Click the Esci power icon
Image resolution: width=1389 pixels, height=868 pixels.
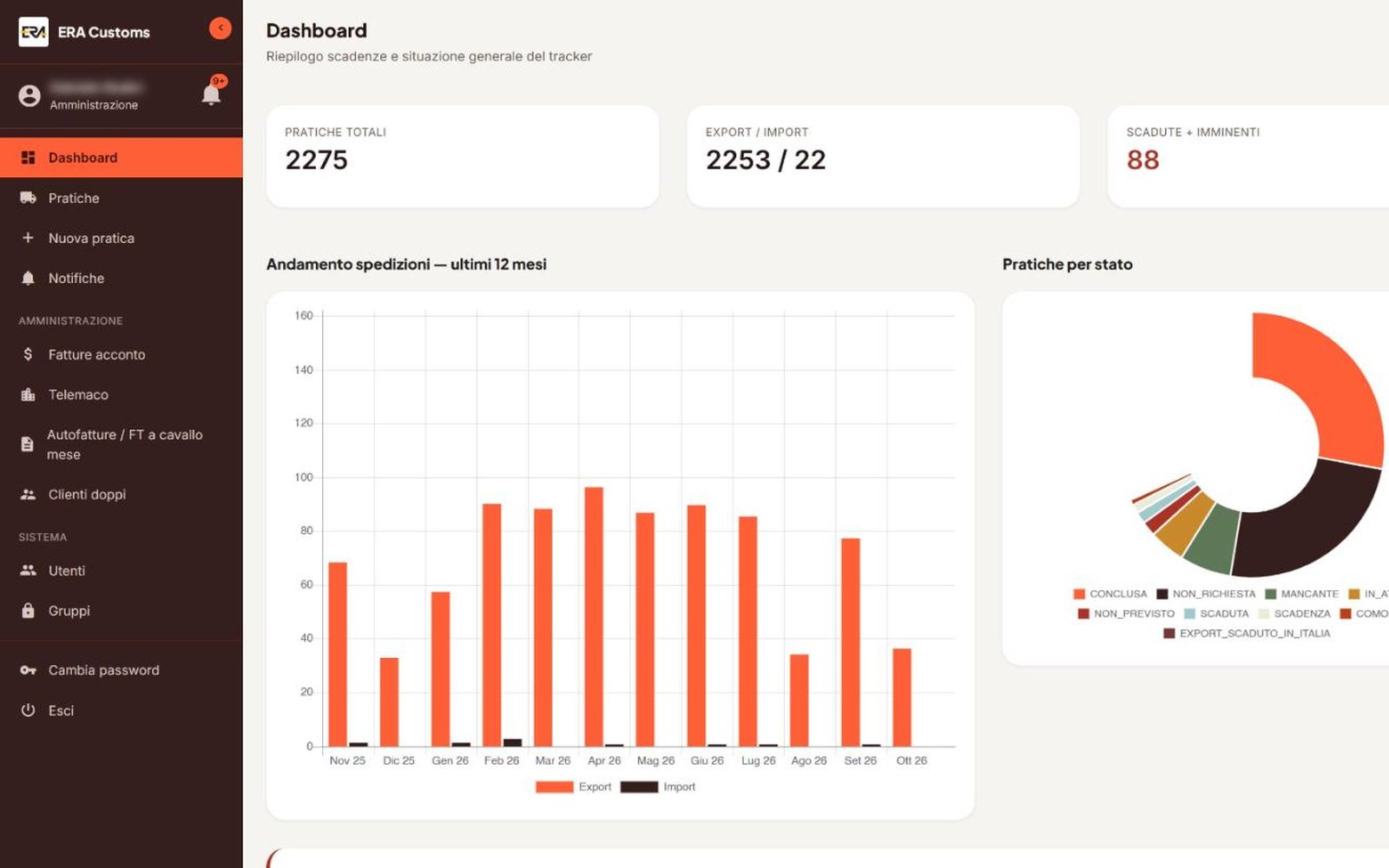click(x=28, y=710)
